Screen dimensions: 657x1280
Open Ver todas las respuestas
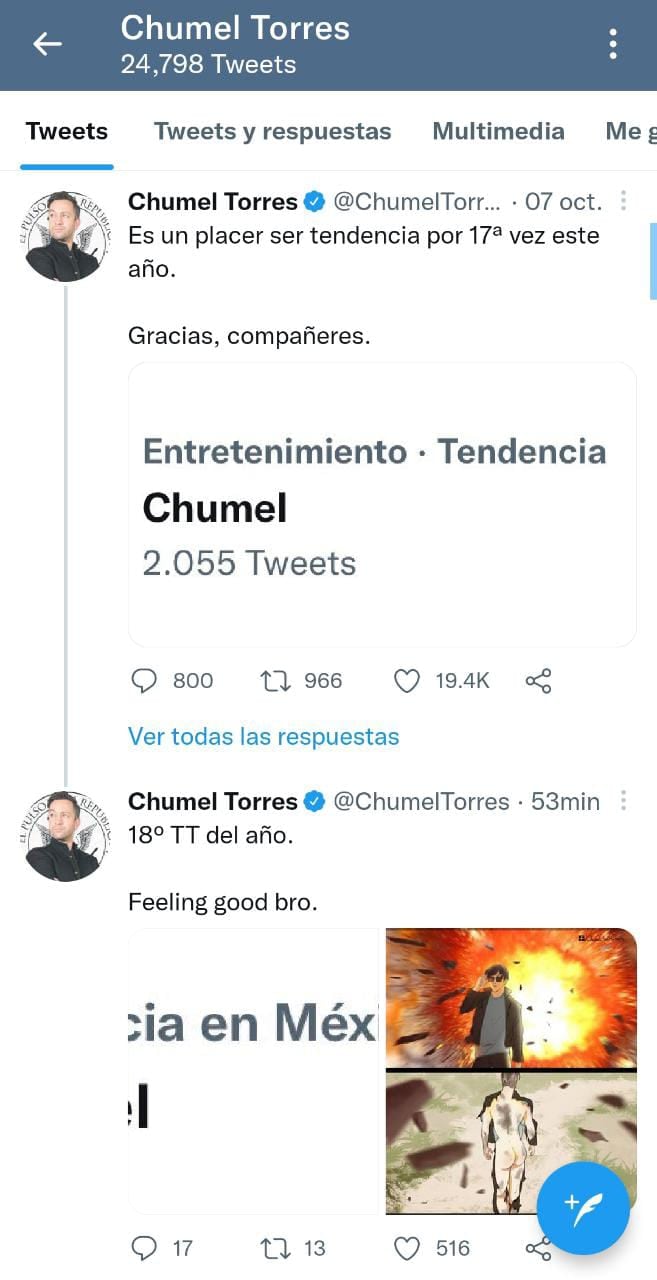[x=263, y=736]
